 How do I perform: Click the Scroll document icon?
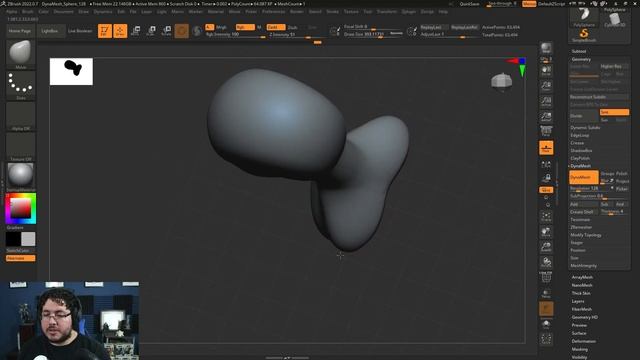546,71
